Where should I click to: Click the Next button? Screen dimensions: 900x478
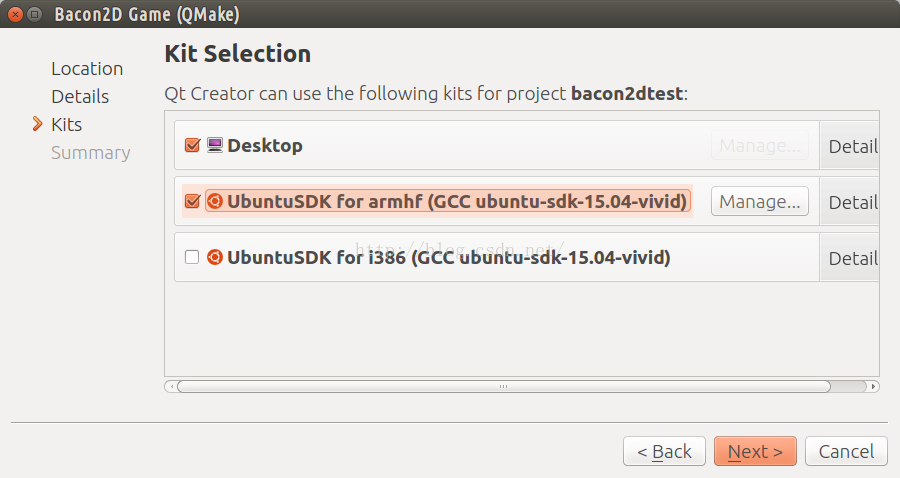click(755, 452)
